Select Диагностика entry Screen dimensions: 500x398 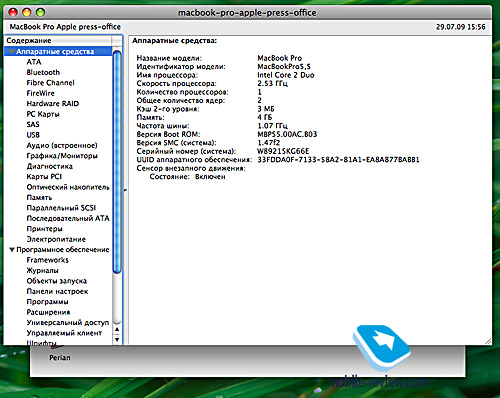tap(50, 166)
